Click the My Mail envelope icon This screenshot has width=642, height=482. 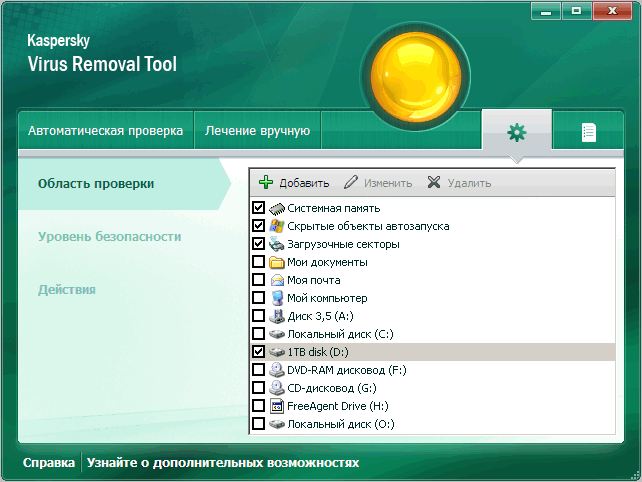[x=277, y=280]
